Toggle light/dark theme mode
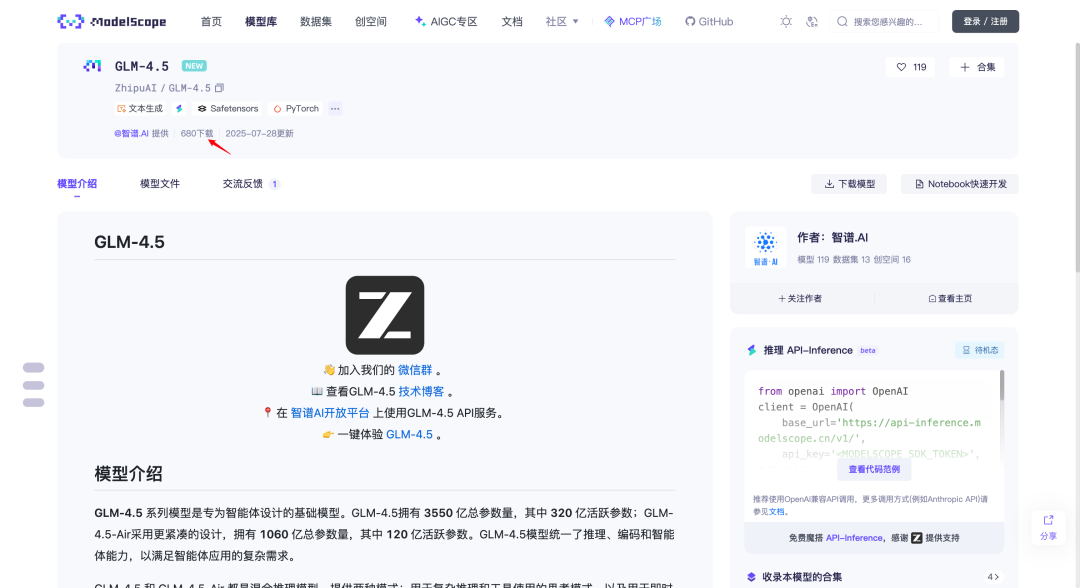Viewport: 1080px width, 588px height. pyautogui.click(x=786, y=20)
